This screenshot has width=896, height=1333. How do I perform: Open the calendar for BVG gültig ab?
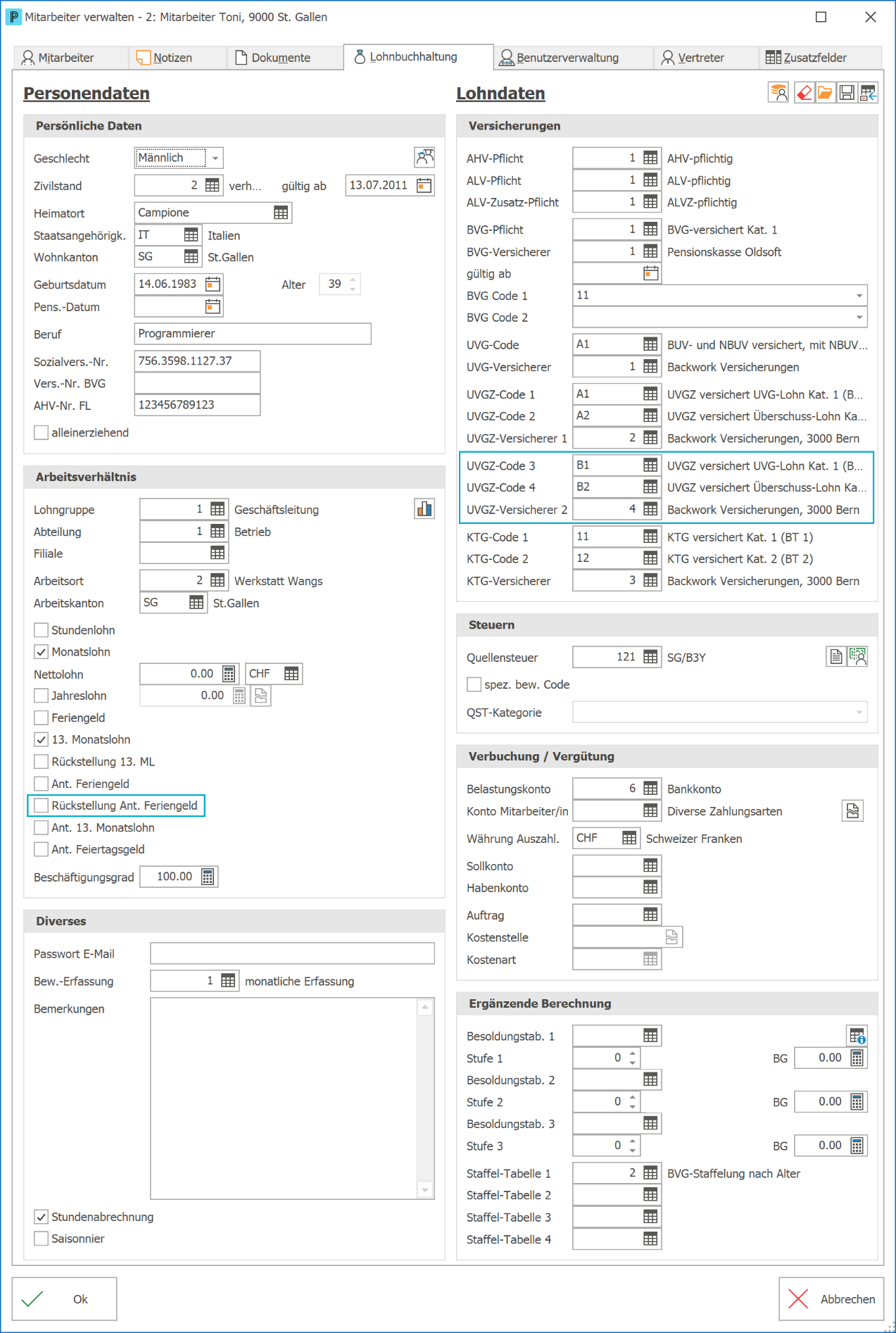point(651,274)
